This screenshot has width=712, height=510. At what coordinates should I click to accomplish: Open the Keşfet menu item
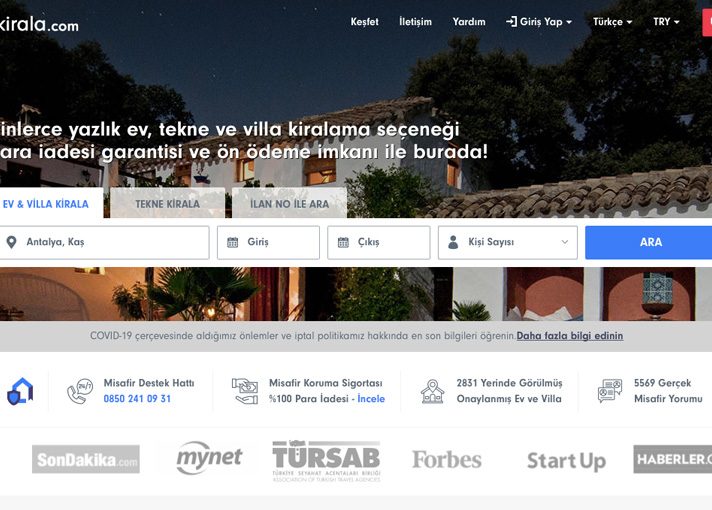point(364,21)
